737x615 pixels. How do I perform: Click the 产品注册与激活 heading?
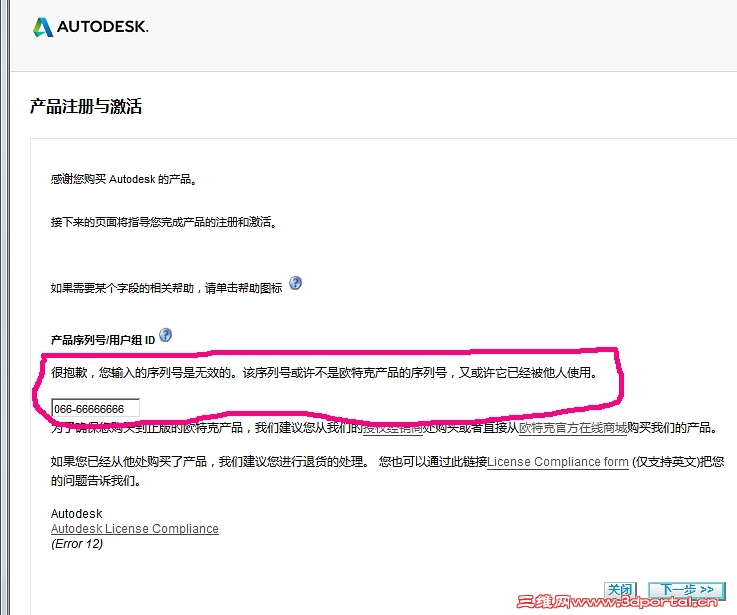86,106
